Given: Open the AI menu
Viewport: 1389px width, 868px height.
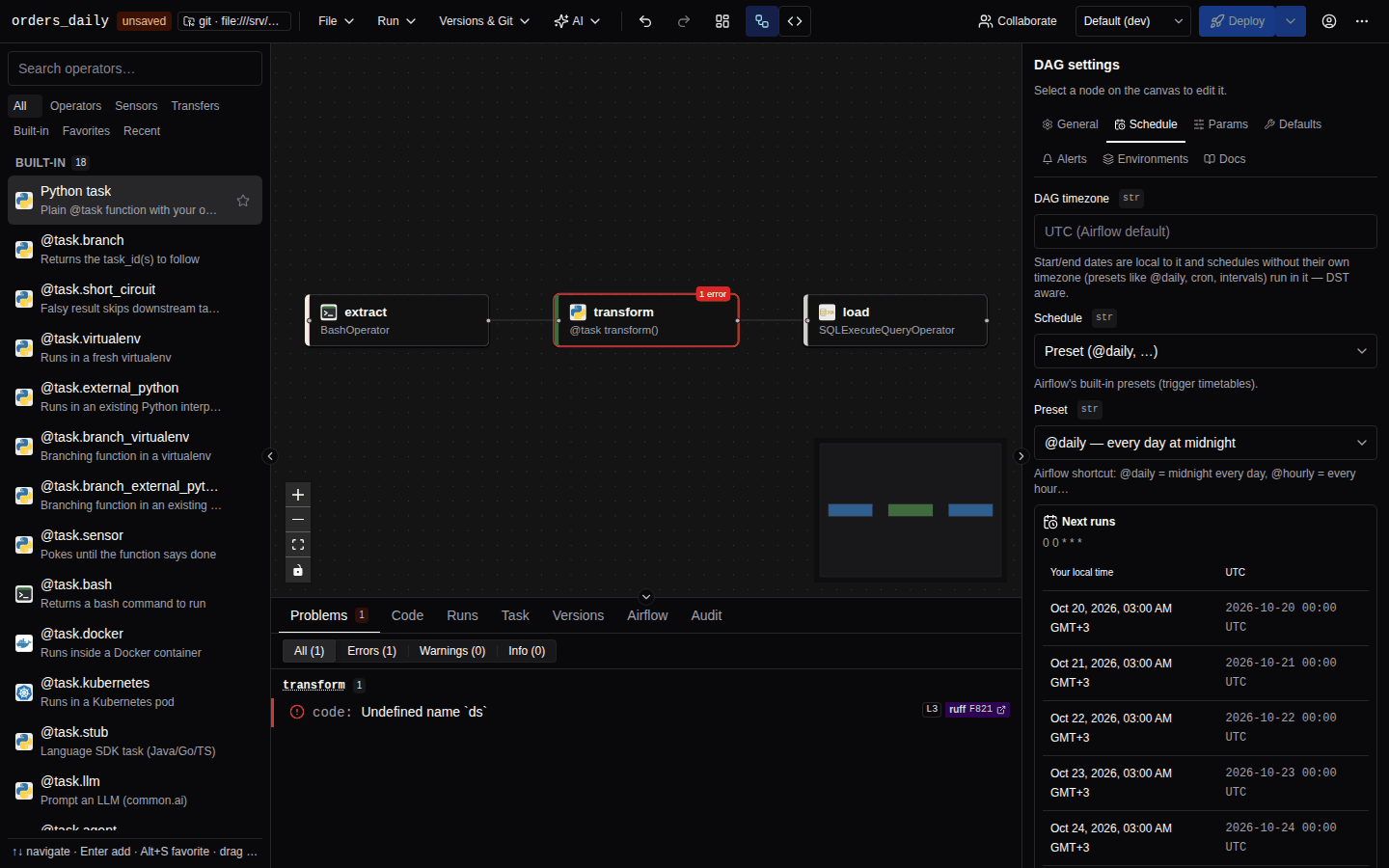Looking at the screenshot, I should [x=577, y=21].
